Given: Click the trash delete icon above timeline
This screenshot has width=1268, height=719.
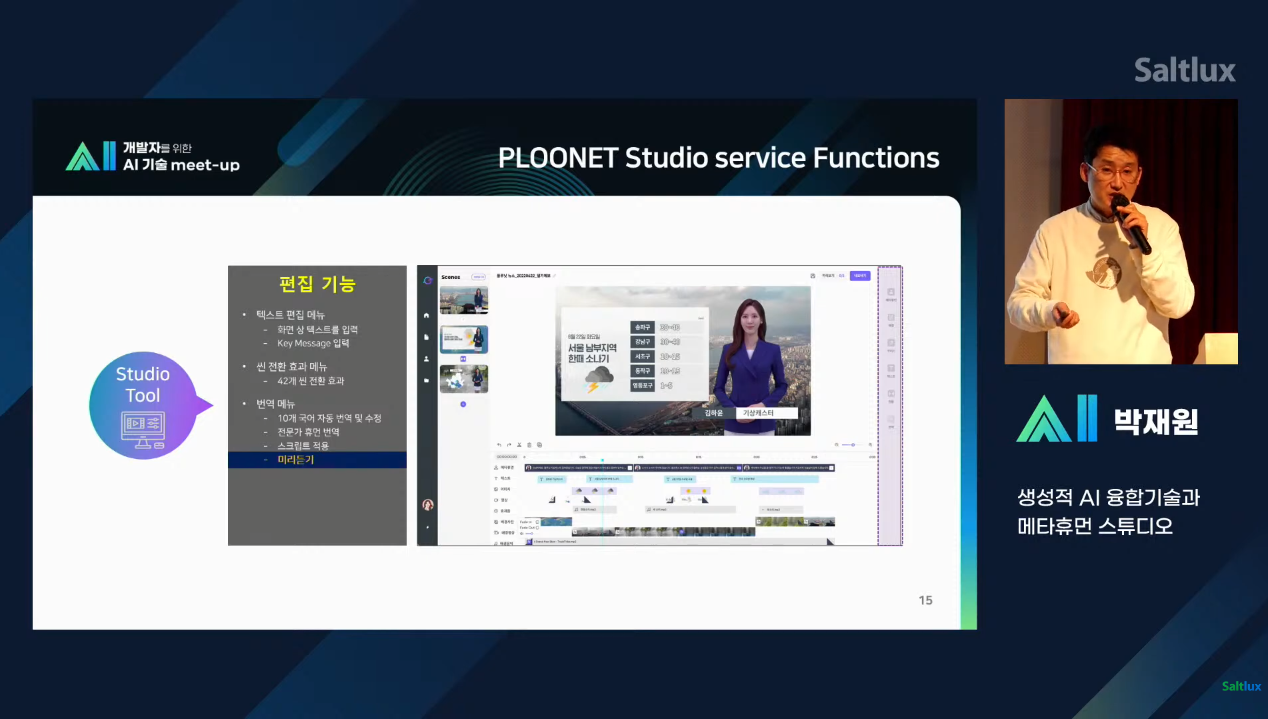Looking at the screenshot, I should pos(529,445).
